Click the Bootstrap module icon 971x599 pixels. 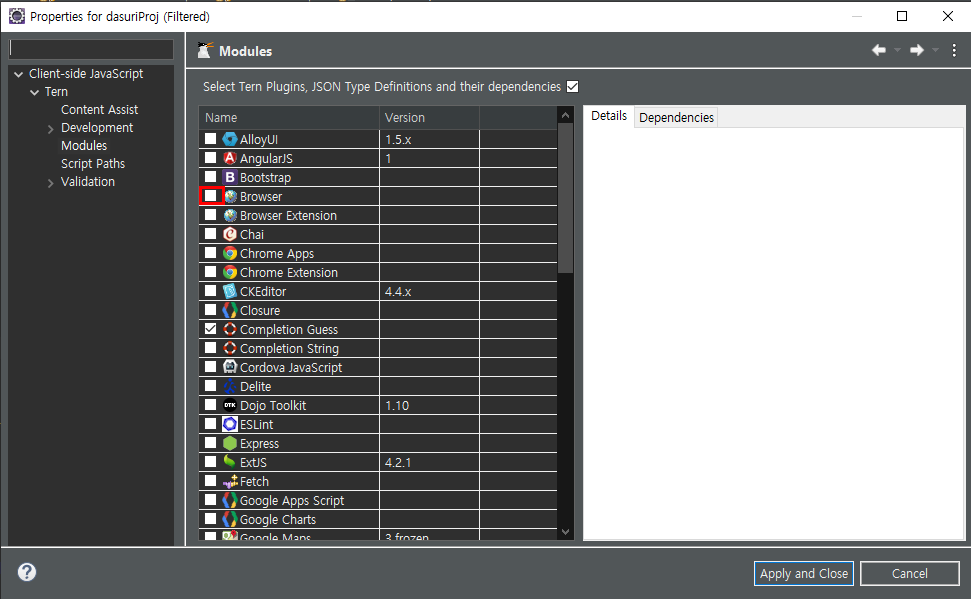(x=230, y=177)
